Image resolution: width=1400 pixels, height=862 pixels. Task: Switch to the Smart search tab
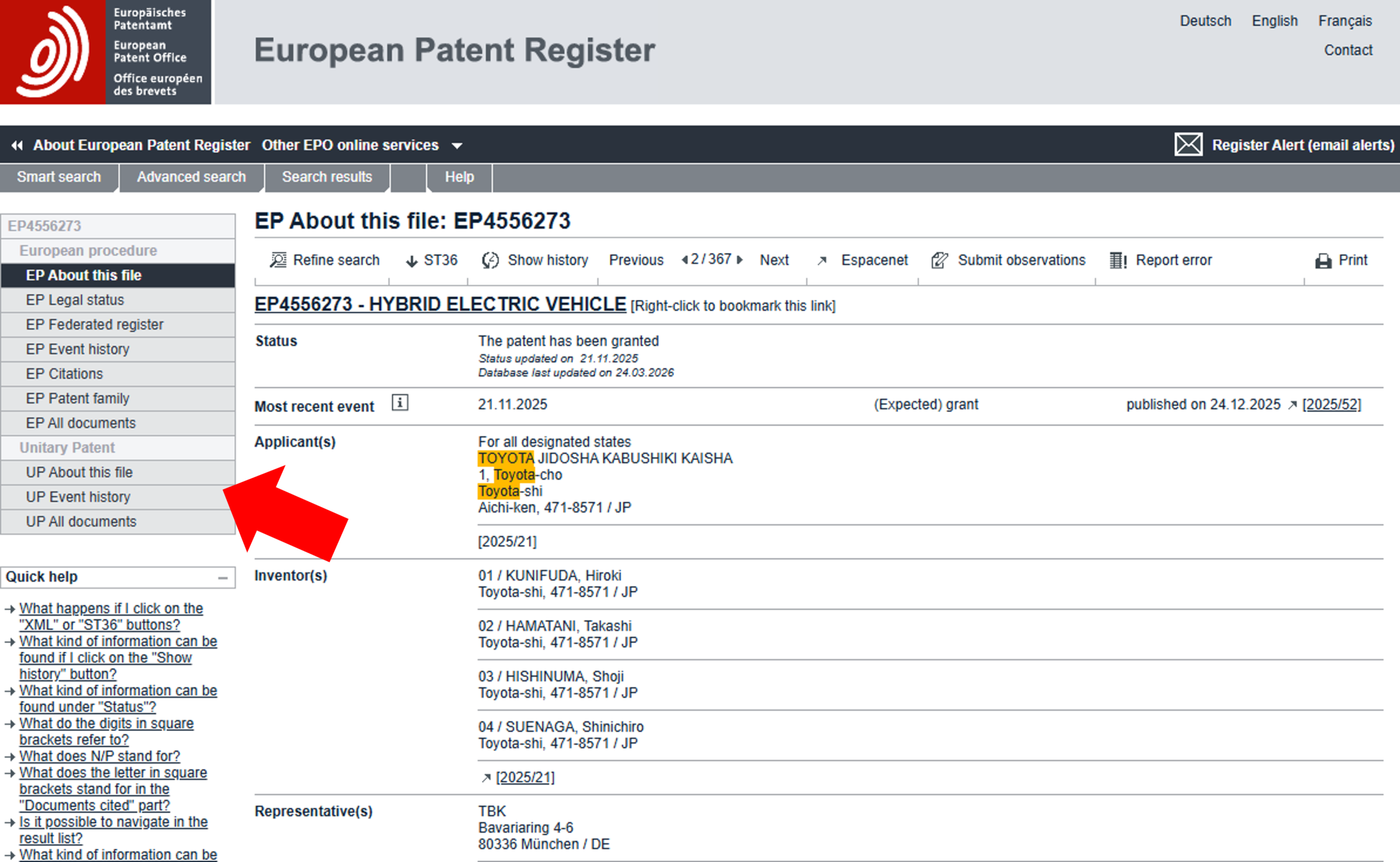click(x=59, y=177)
